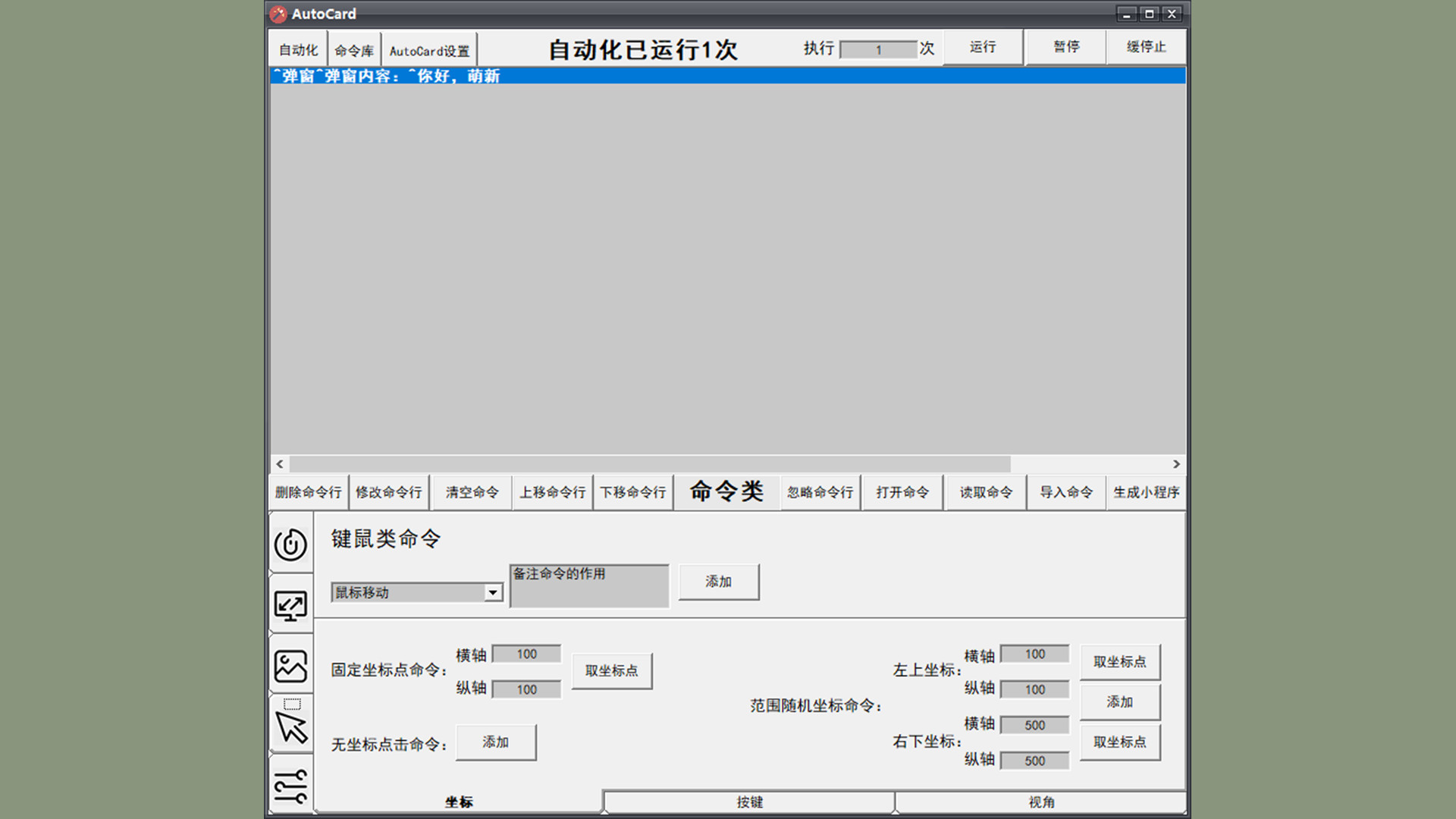
Task: Click 右下坐标 纵轴 input field
Action: [1034, 761]
